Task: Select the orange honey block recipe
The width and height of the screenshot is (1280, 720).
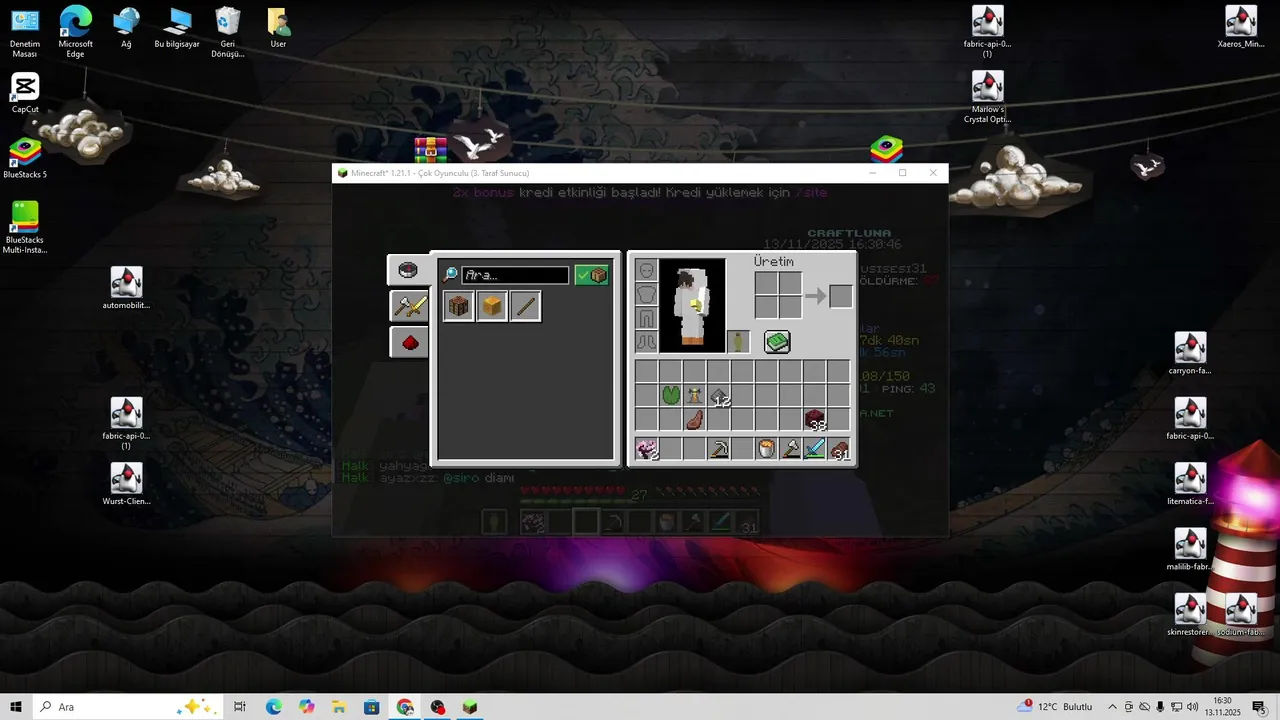Action: (492, 306)
